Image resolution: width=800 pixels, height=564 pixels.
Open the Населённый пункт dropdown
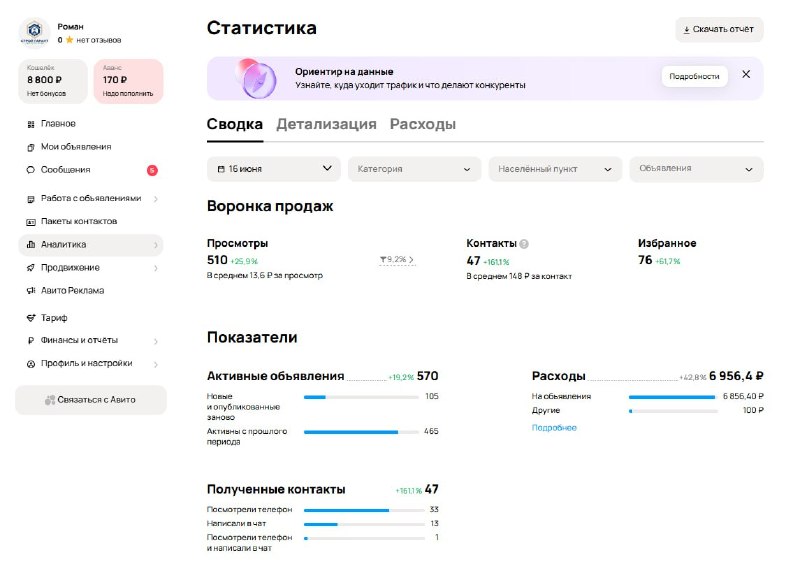pyautogui.click(x=555, y=169)
